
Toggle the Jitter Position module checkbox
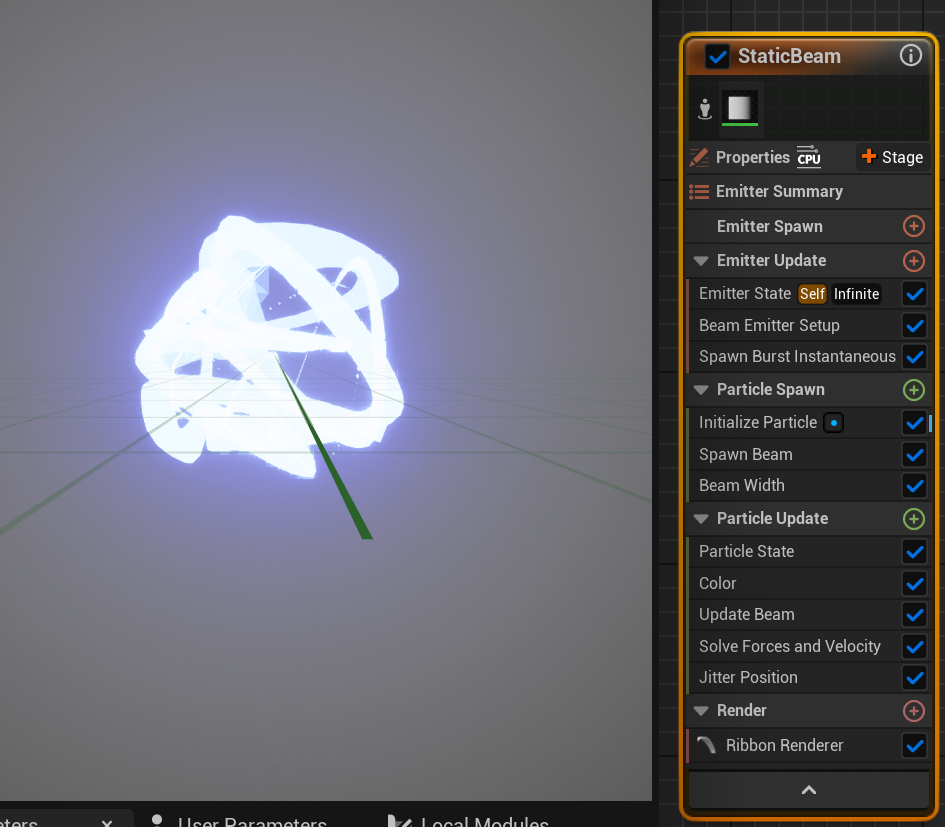point(914,678)
